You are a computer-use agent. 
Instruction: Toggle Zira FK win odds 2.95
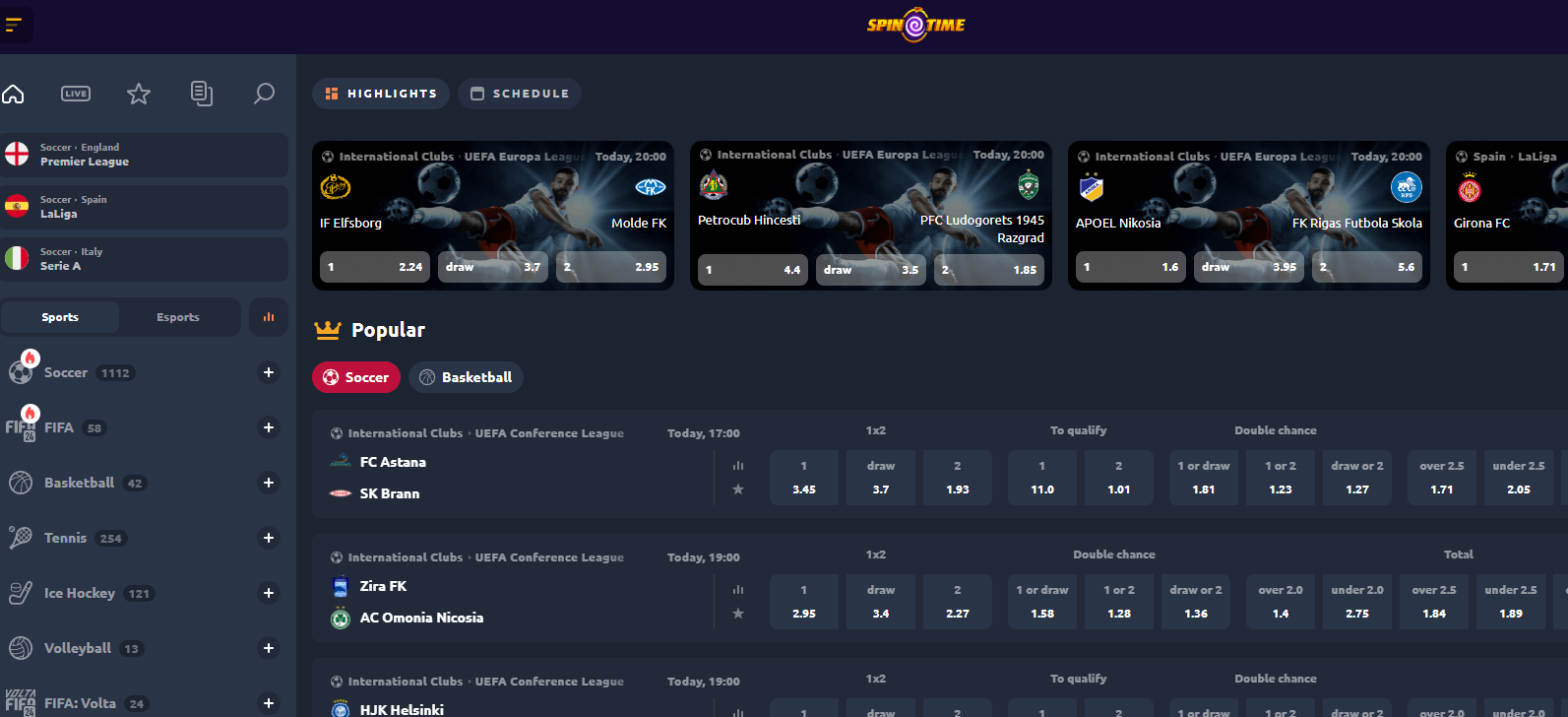click(x=804, y=602)
